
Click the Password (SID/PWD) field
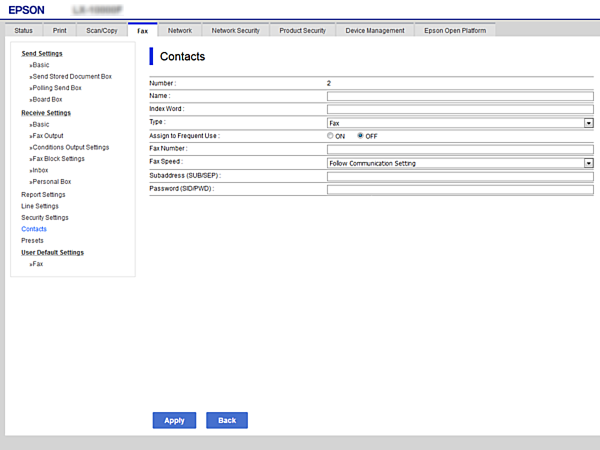(460, 189)
